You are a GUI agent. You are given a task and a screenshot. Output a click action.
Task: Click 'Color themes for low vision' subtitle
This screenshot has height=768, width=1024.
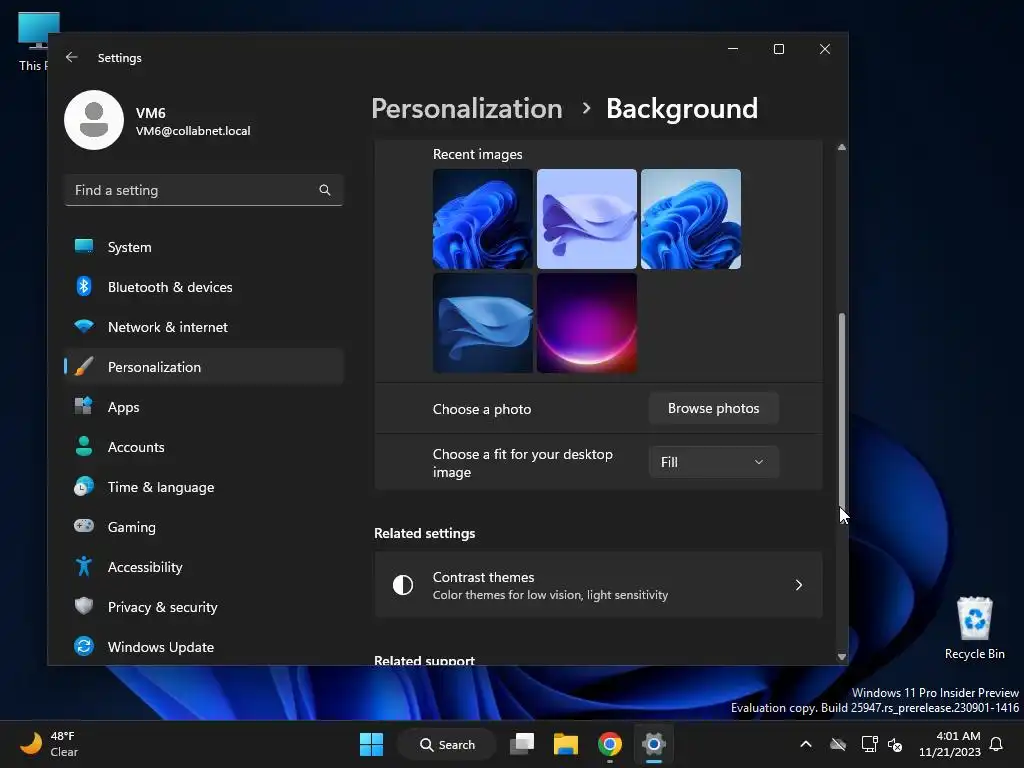550,595
